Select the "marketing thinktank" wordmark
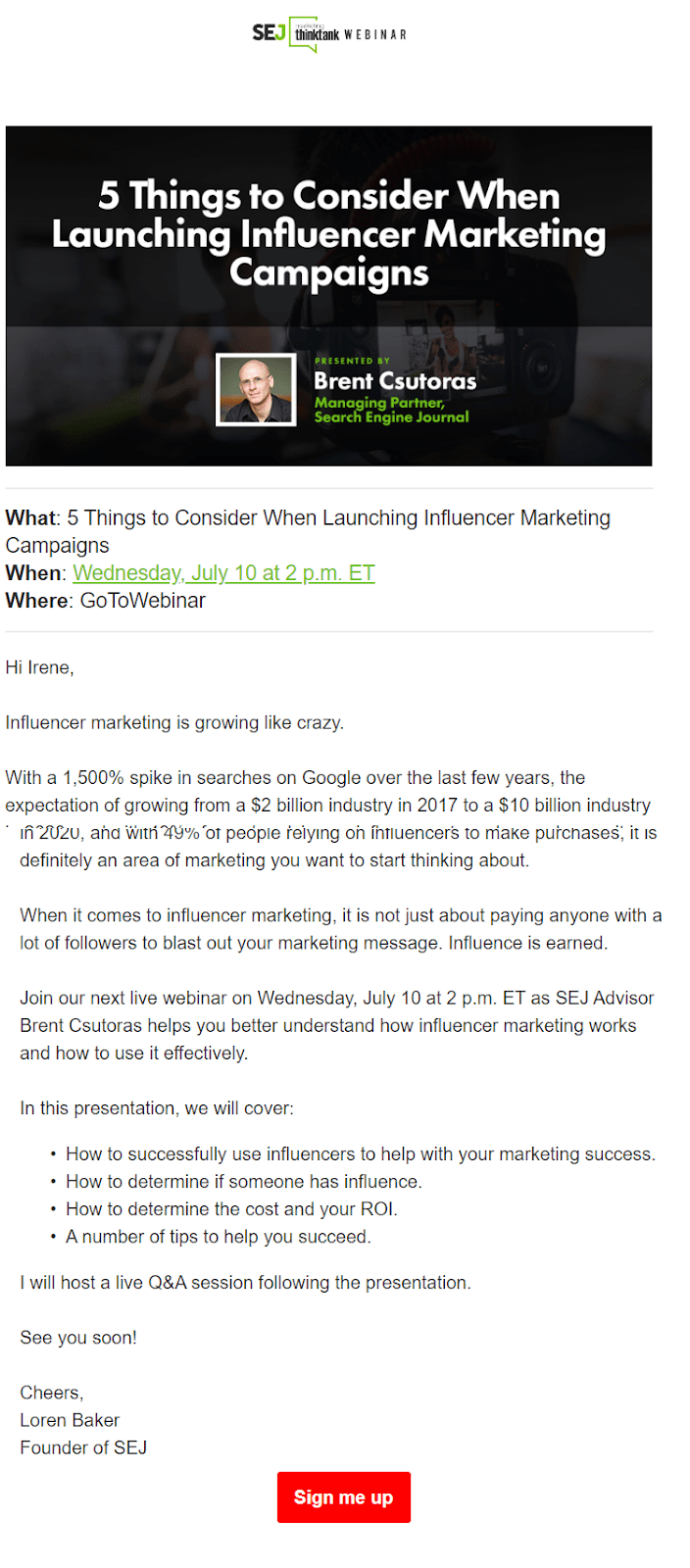Viewport: 690px width, 1568px height. (x=316, y=32)
